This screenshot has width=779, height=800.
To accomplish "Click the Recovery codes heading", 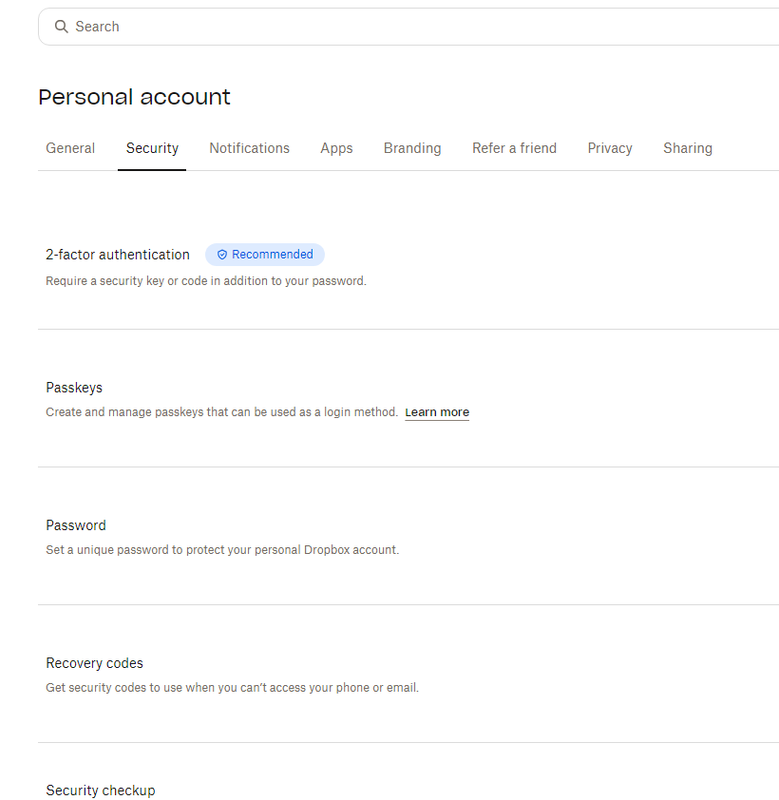I will point(95,663).
